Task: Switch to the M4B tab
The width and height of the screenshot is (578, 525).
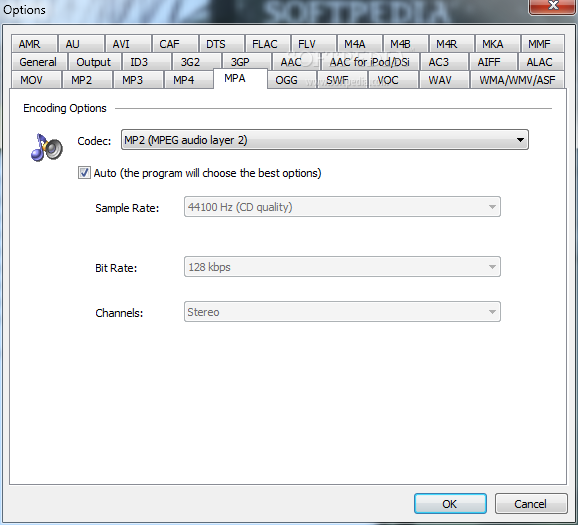Action: (406, 44)
